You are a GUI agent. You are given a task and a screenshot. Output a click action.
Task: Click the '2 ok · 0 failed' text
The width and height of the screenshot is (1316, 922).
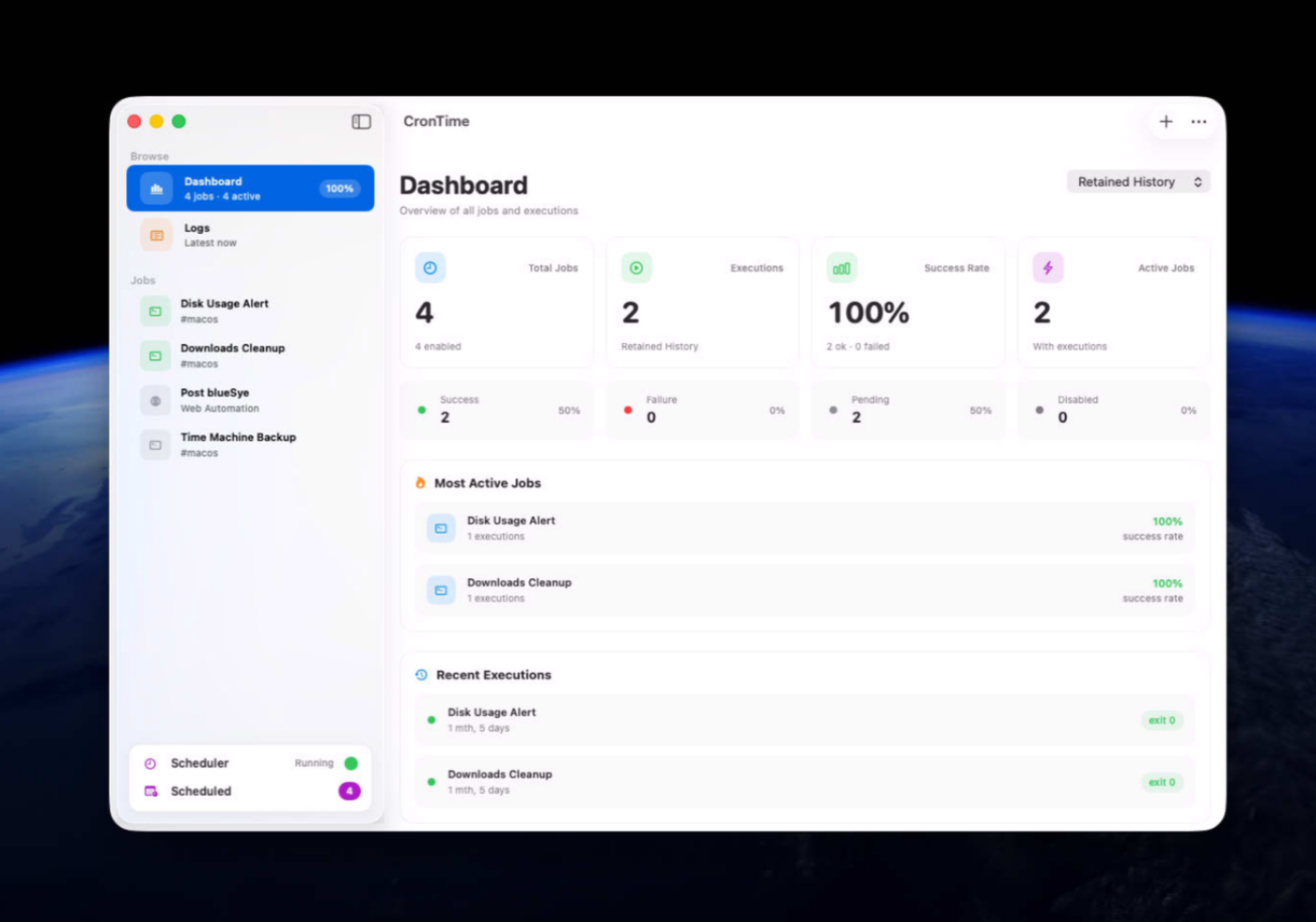click(x=858, y=347)
